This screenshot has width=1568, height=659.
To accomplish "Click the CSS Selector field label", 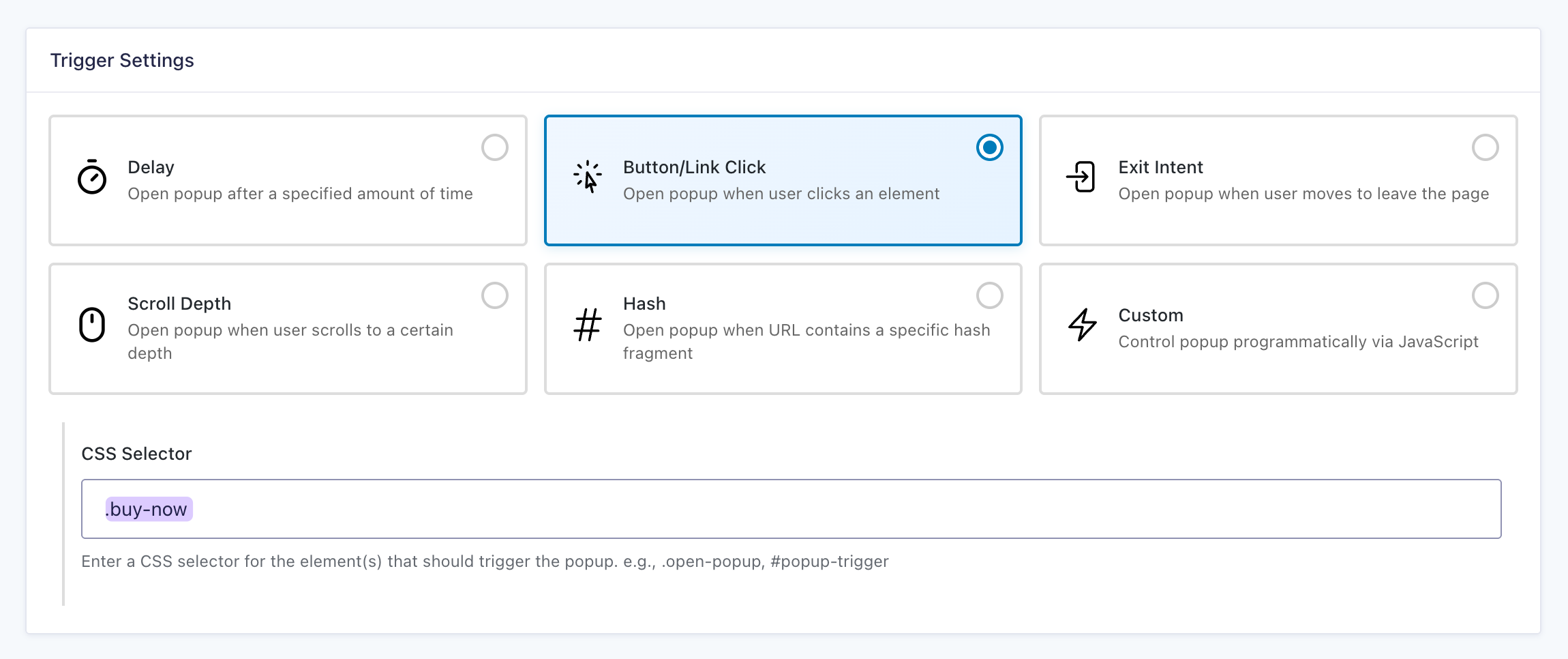I will (x=136, y=454).
